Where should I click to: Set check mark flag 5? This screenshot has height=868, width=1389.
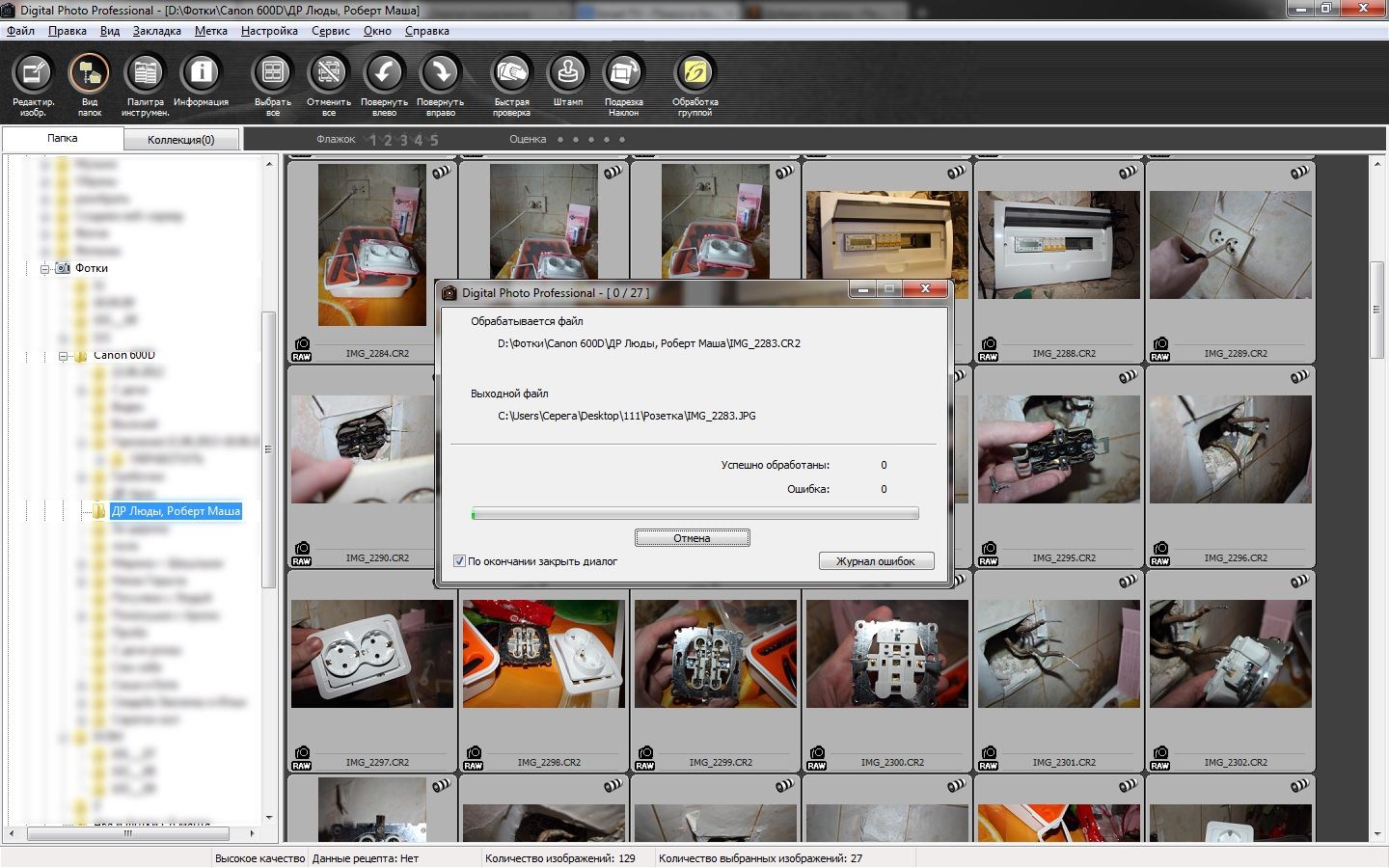tap(434, 140)
